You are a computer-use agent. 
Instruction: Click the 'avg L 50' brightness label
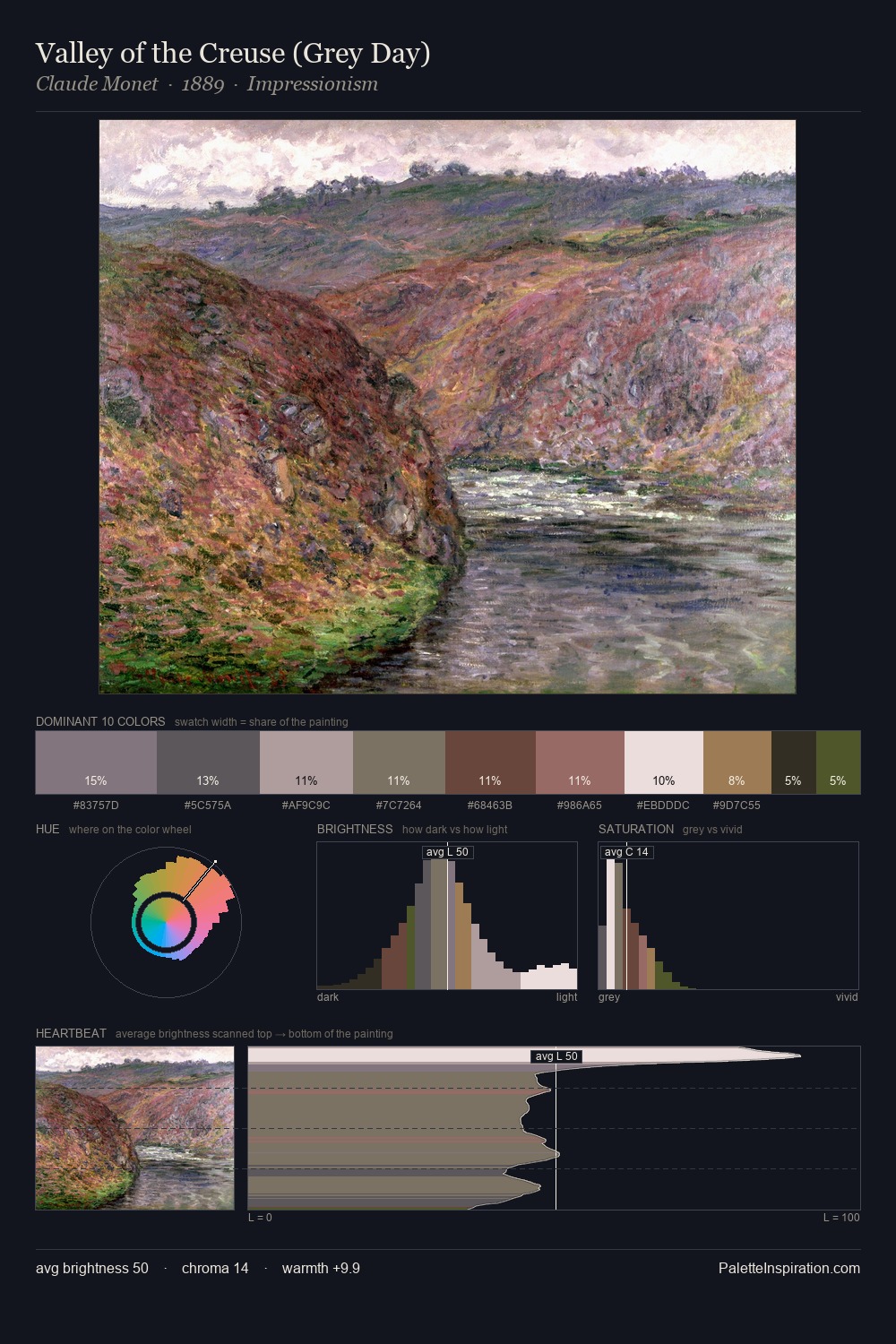tap(447, 852)
